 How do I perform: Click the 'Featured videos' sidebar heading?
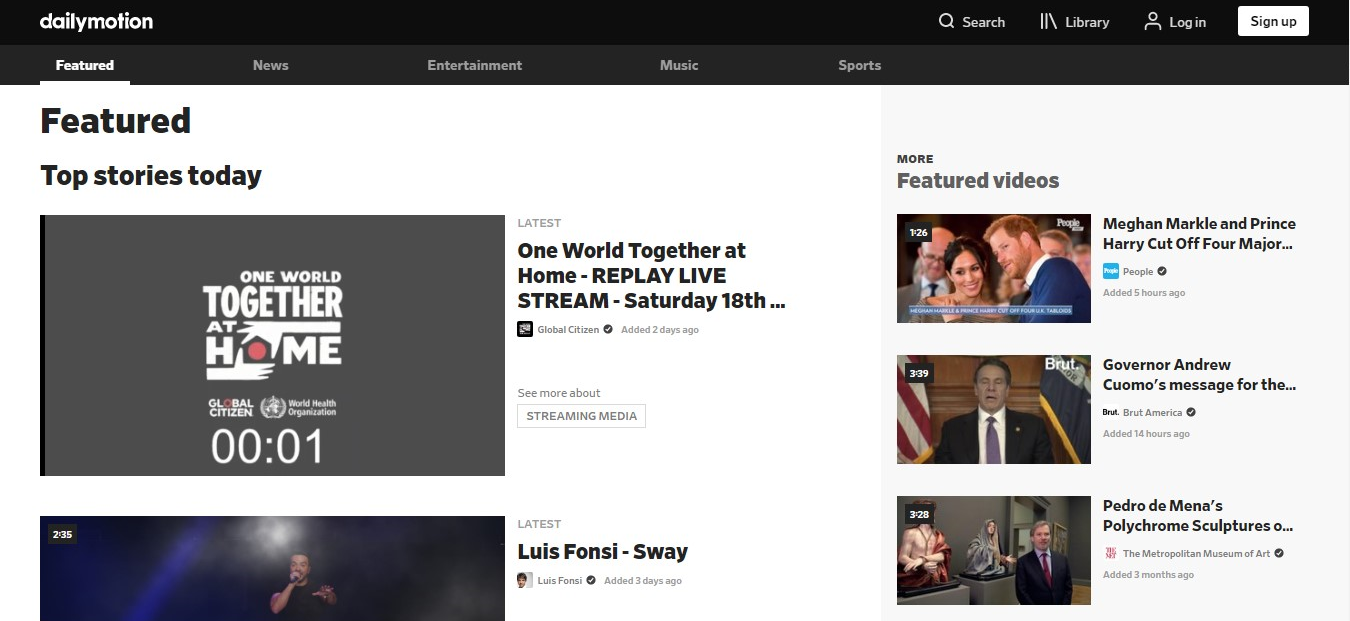point(978,181)
